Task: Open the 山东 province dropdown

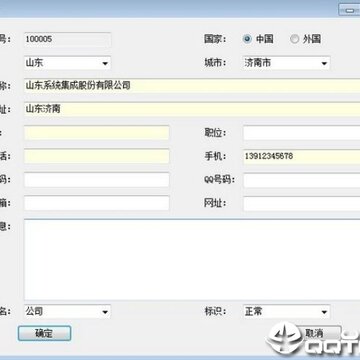Action: [67, 63]
